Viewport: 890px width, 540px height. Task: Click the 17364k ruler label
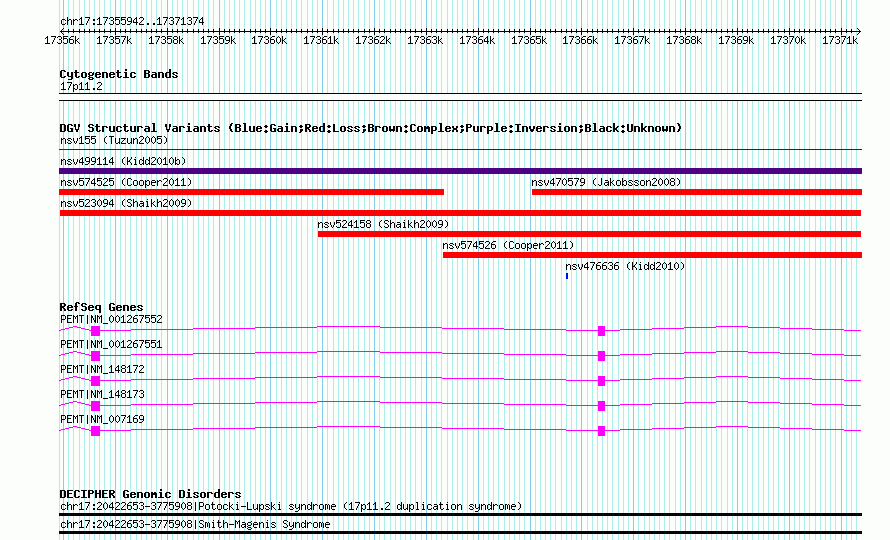pyautogui.click(x=477, y=40)
